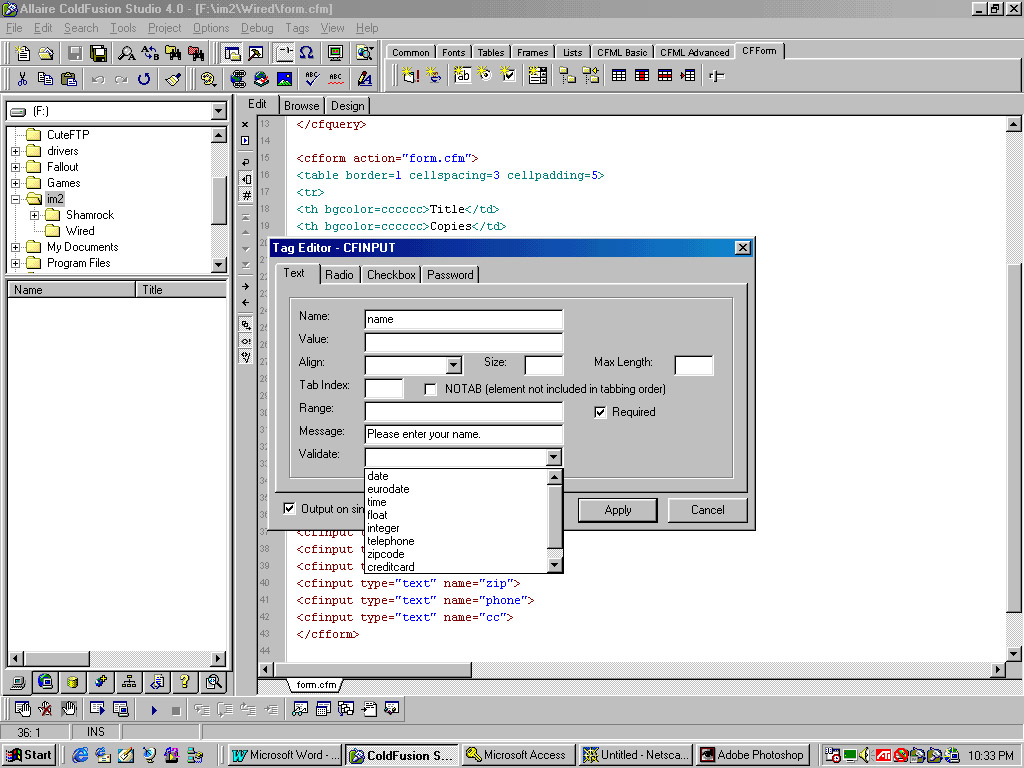Click the Cancel button
This screenshot has width=1024, height=768.
pyautogui.click(x=708, y=510)
